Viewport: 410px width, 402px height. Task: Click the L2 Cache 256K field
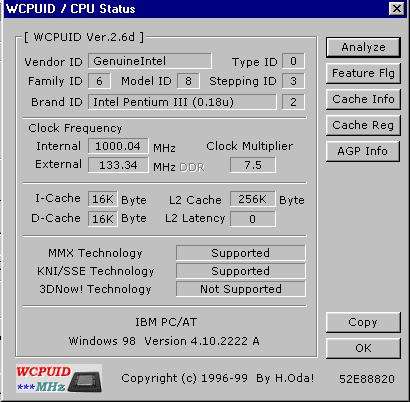[x=253, y=199]
